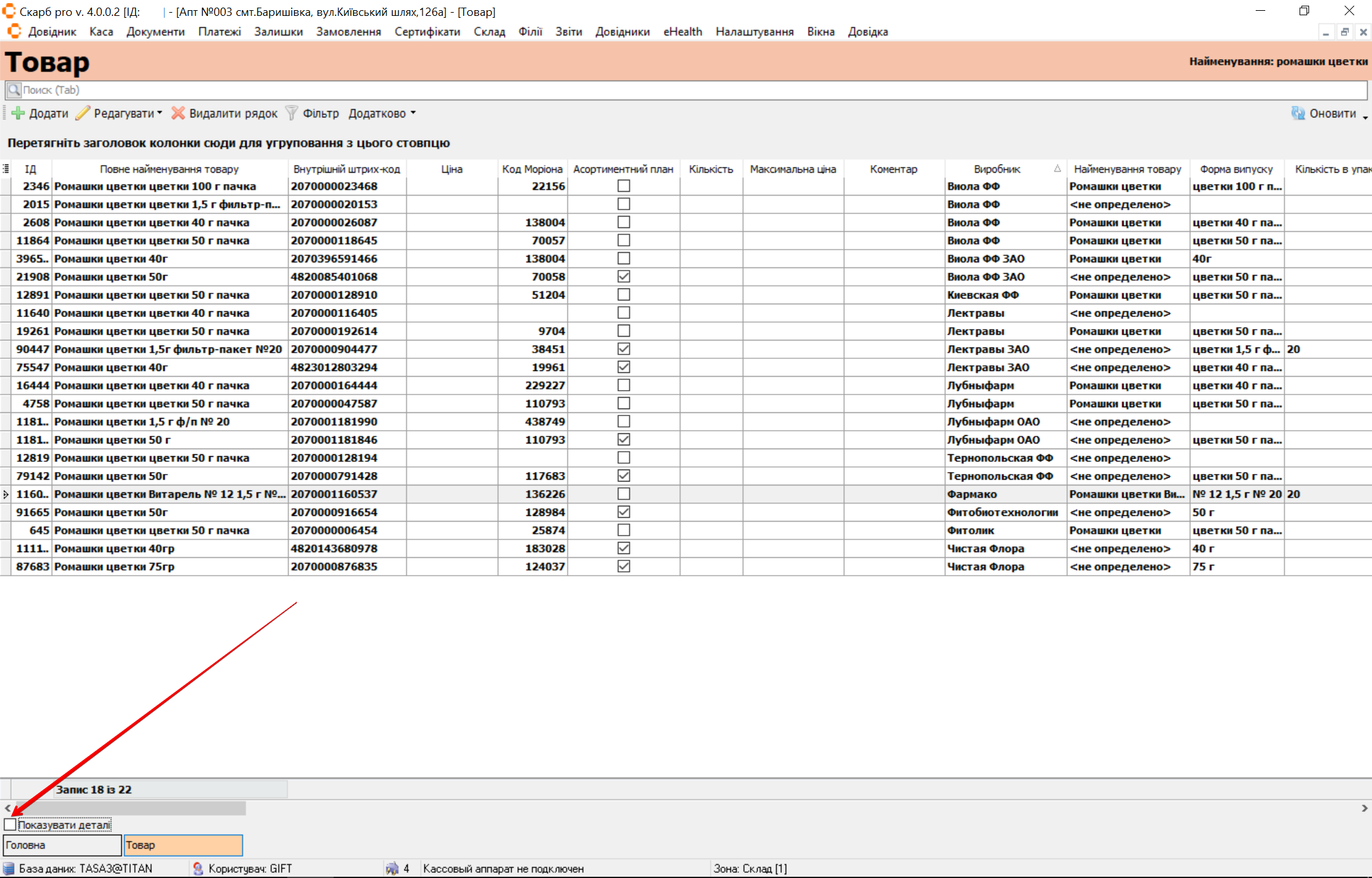Expand the Додатково dropdown menu
Viewport: 1372px width, 878px height.
click(413, 113)
